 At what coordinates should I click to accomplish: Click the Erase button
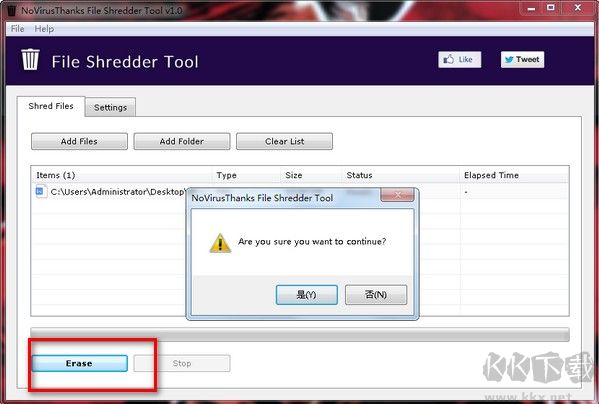tap(79, 363)
